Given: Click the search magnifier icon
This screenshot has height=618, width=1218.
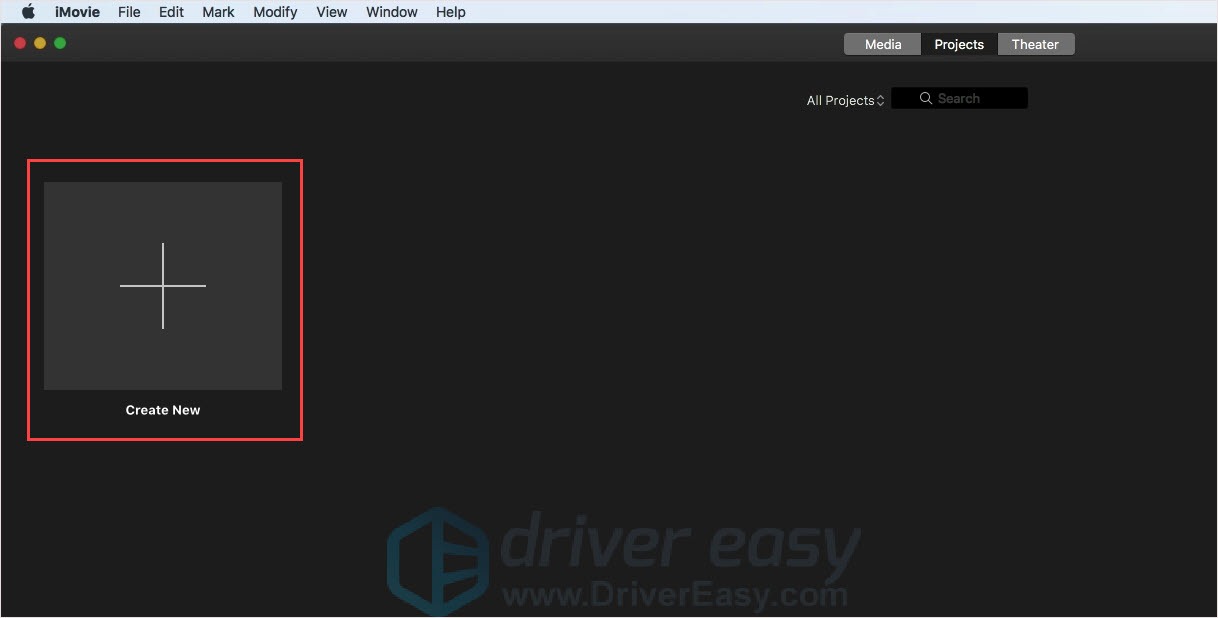Looking at the screenshot, I should click(926, 98).
